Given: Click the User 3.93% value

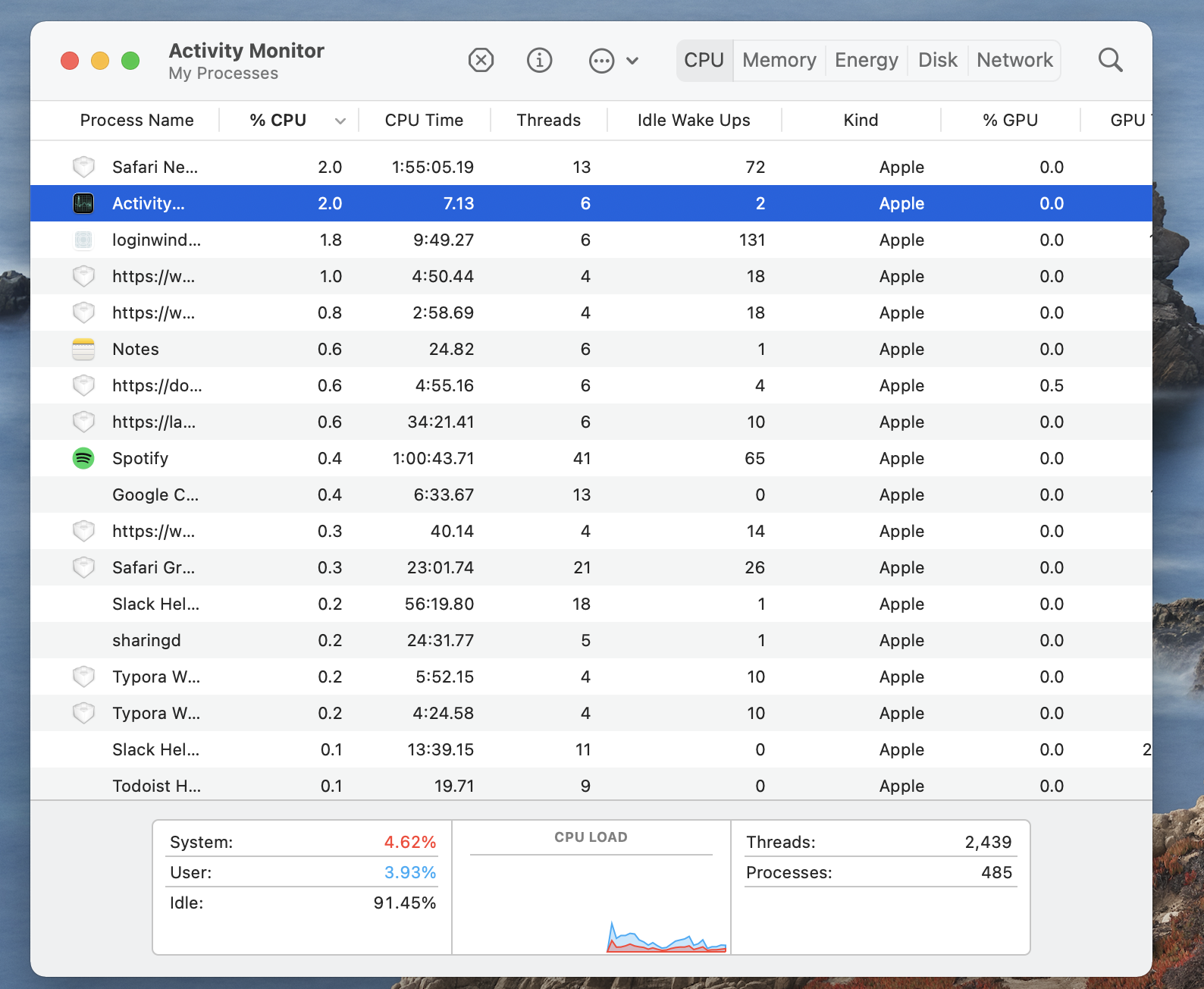Looking at the screenshot, I should [x=410, y=872].
